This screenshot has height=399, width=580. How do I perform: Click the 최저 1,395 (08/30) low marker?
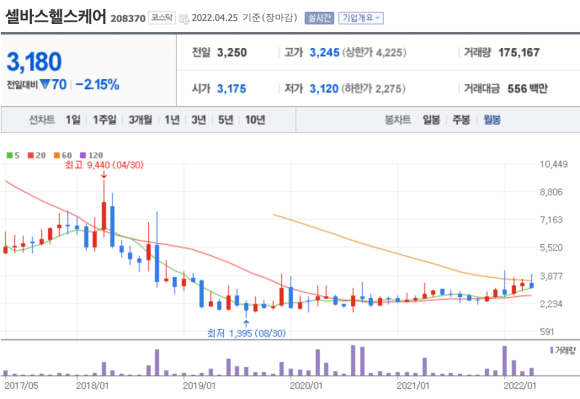point(246,333)
